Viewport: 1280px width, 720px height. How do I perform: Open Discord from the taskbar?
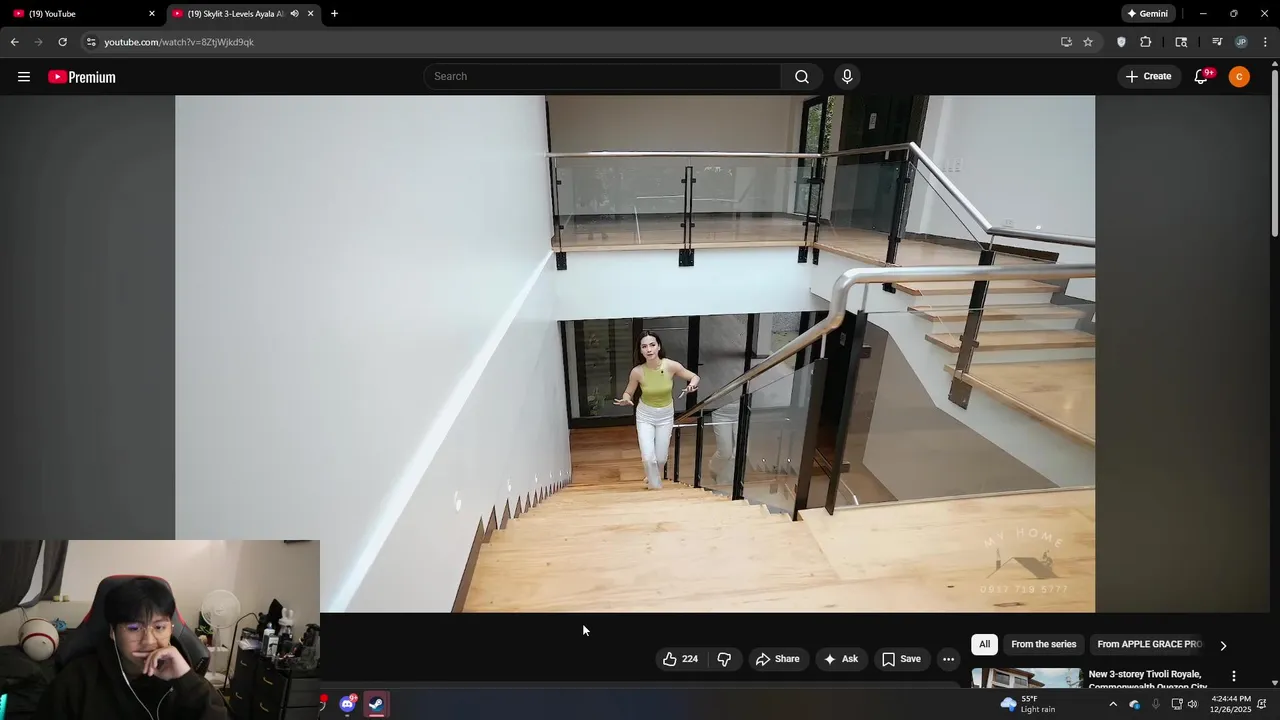(x=347, y=705)
